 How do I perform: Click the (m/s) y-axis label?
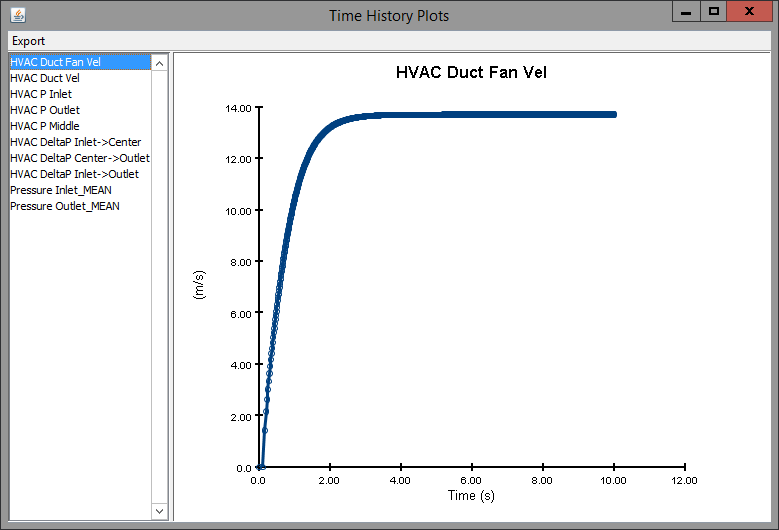point(198,286)
